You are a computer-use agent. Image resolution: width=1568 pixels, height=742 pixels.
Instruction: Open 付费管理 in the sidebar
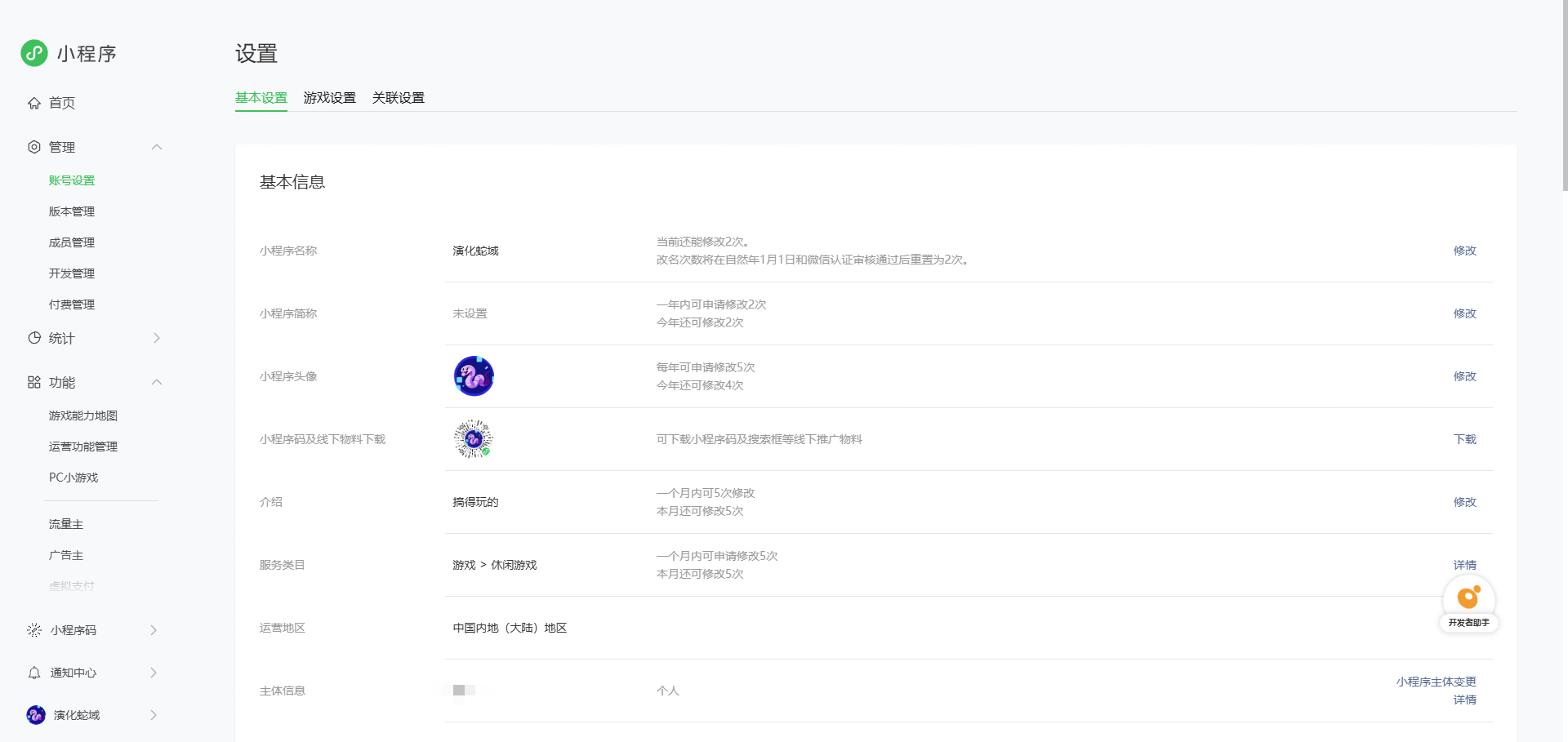click(x=72, y=304)
